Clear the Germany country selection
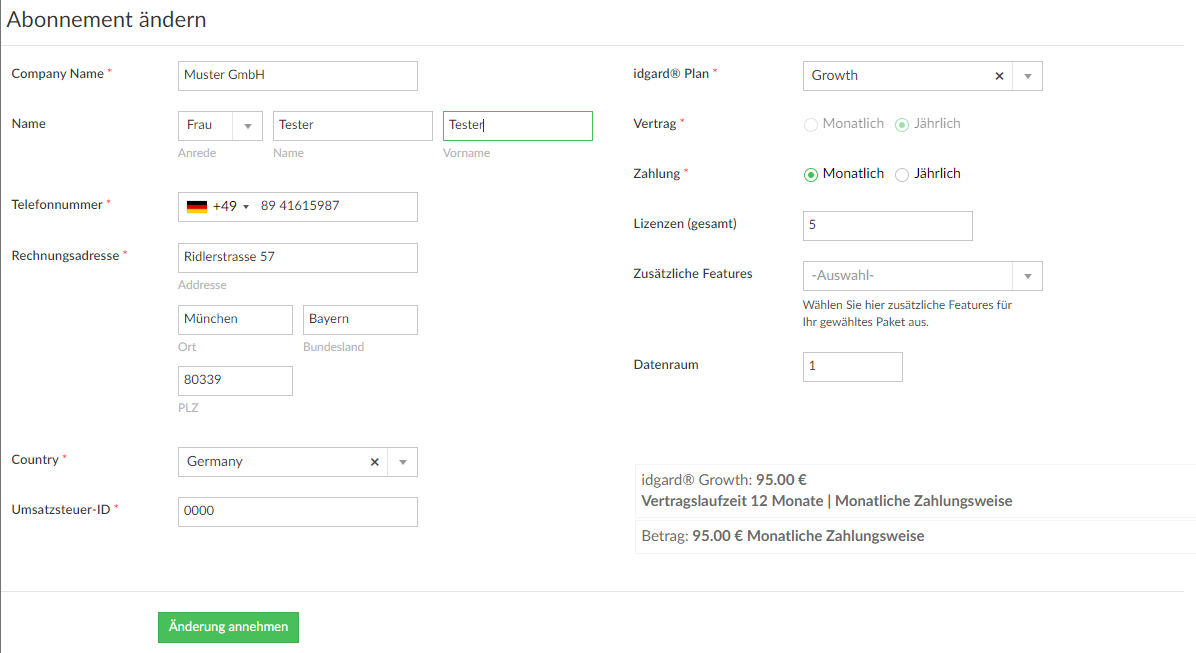The image size is (1196, 653). 375,462
